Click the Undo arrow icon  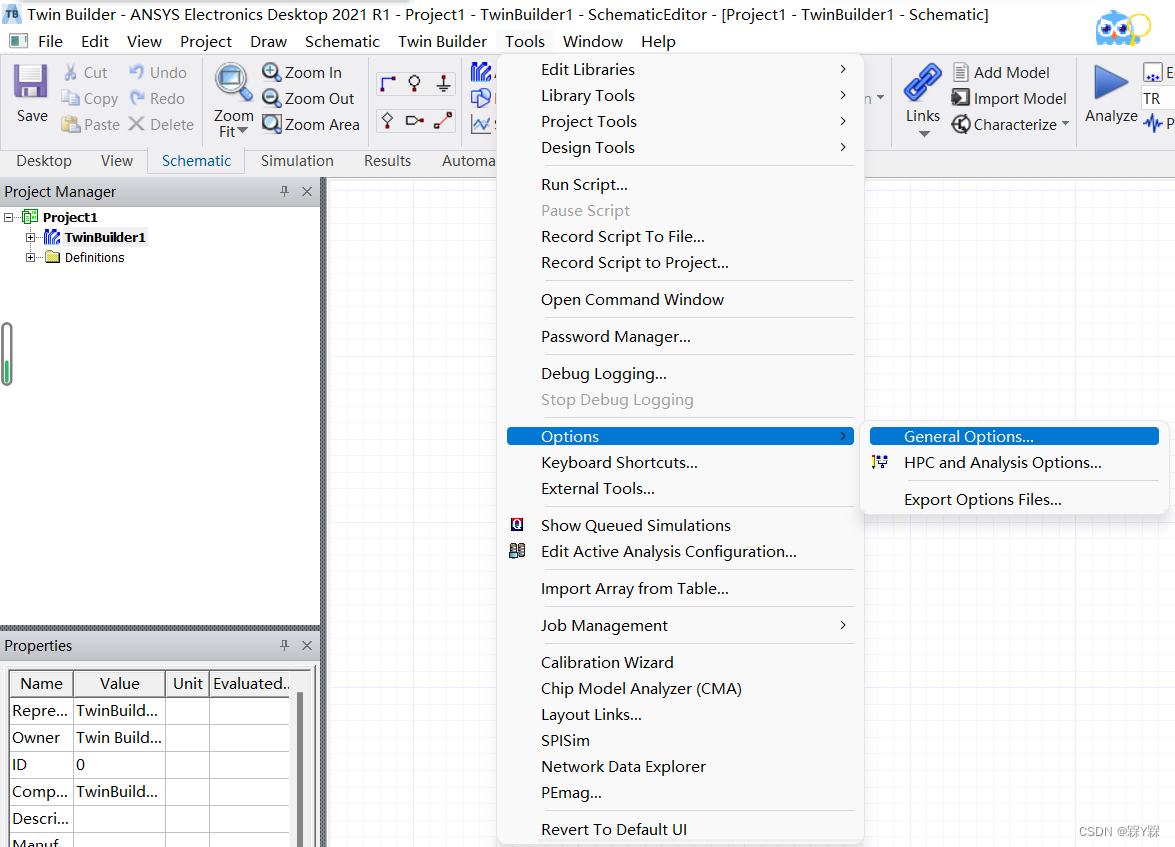click(136, 72)
